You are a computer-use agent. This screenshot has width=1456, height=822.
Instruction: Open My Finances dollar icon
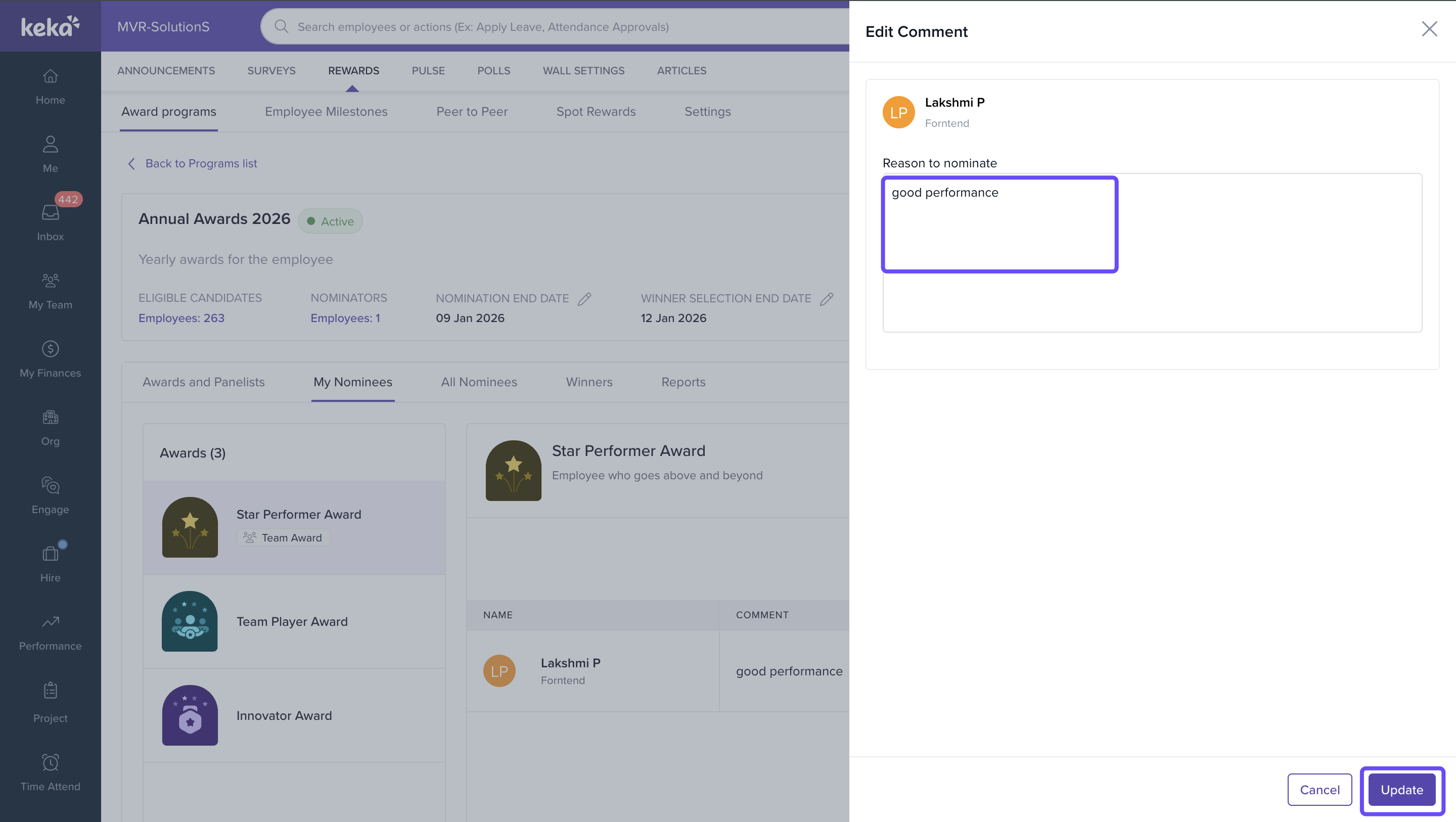coord(51,349)
